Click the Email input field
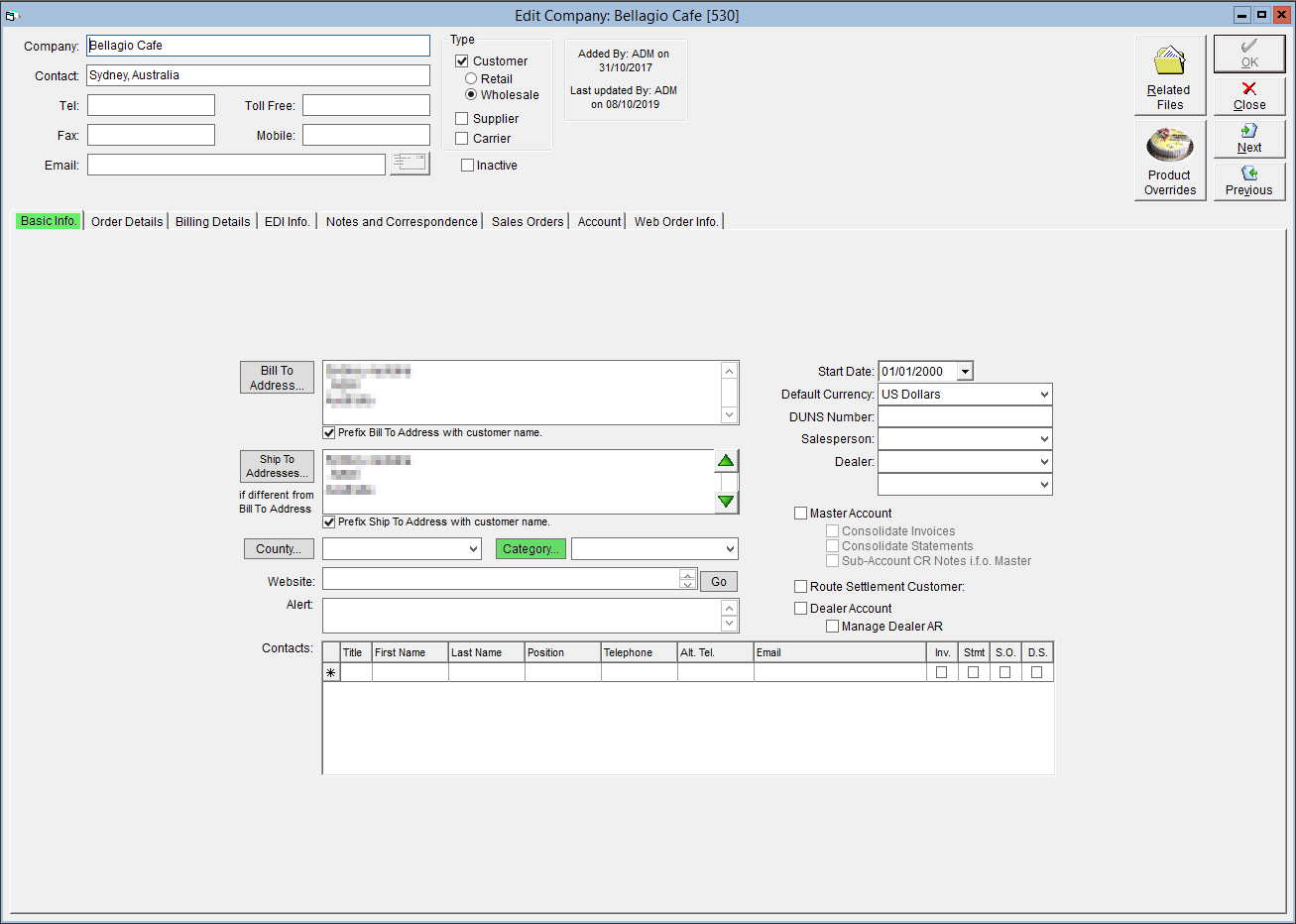This screenshot has width=1296, height=924. (236, 165)
